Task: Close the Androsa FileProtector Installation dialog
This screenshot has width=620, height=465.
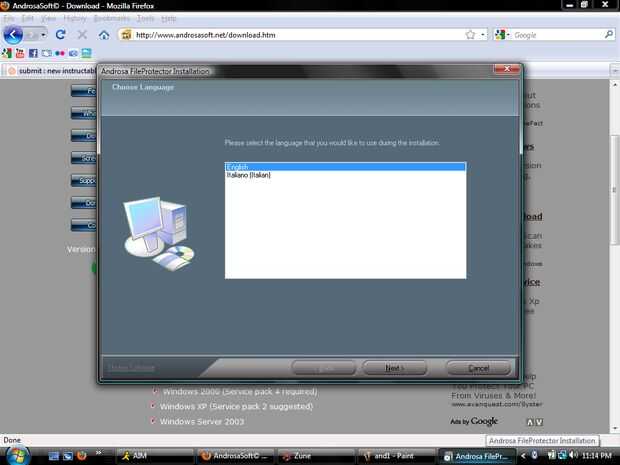Action: pos(507,69)
